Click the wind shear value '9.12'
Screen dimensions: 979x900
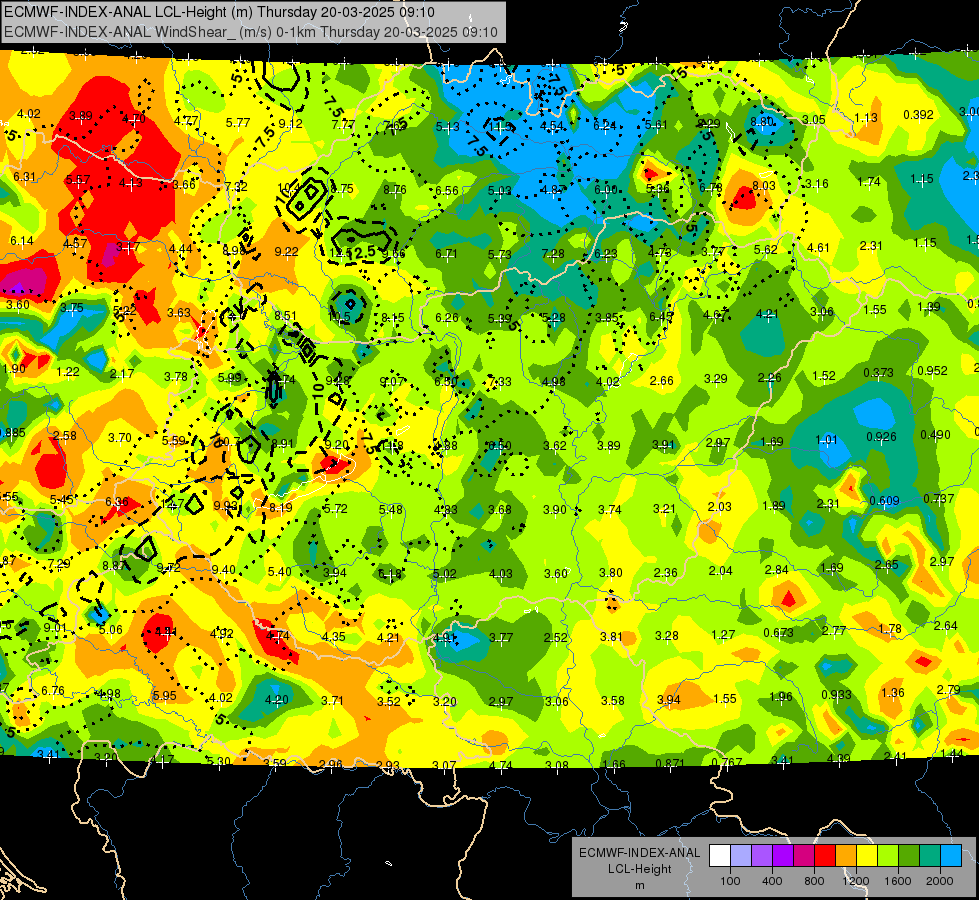[290, 124]
